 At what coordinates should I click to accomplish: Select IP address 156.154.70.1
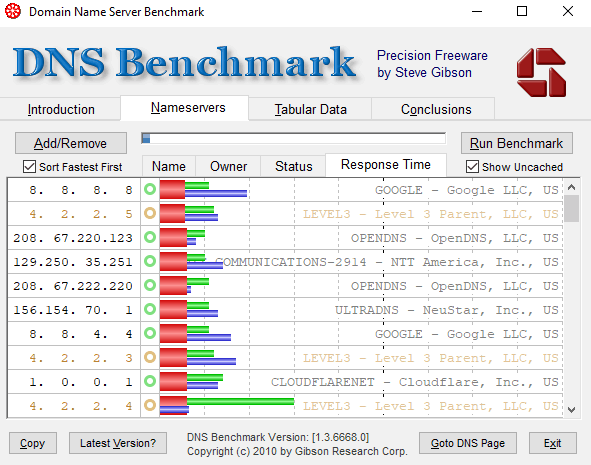pyautogui.click(x=74, y=310)
